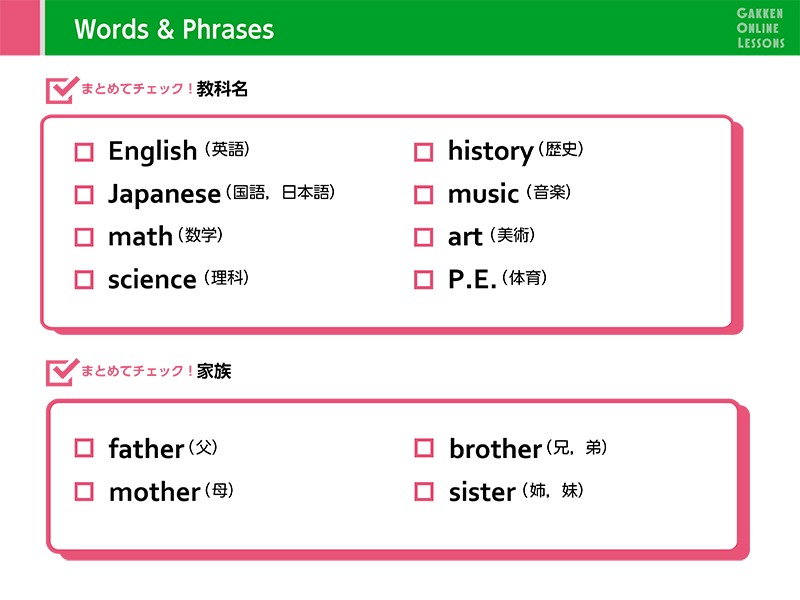The image size is (800, 600).
Task: Click the 教科名 section heading text
Action: [x=222, y=89]
